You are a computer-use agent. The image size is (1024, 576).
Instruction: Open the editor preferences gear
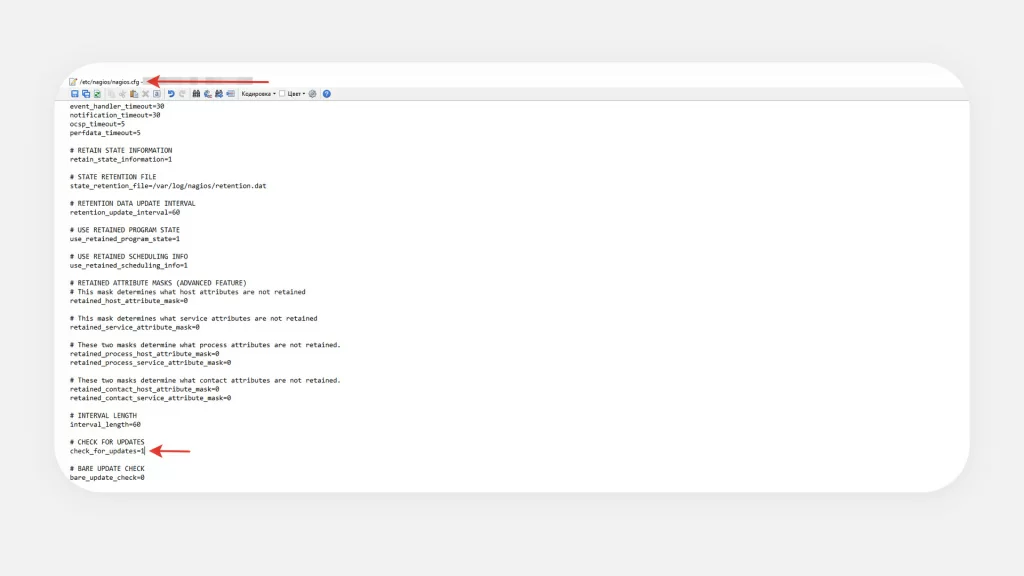click(312, 93)
